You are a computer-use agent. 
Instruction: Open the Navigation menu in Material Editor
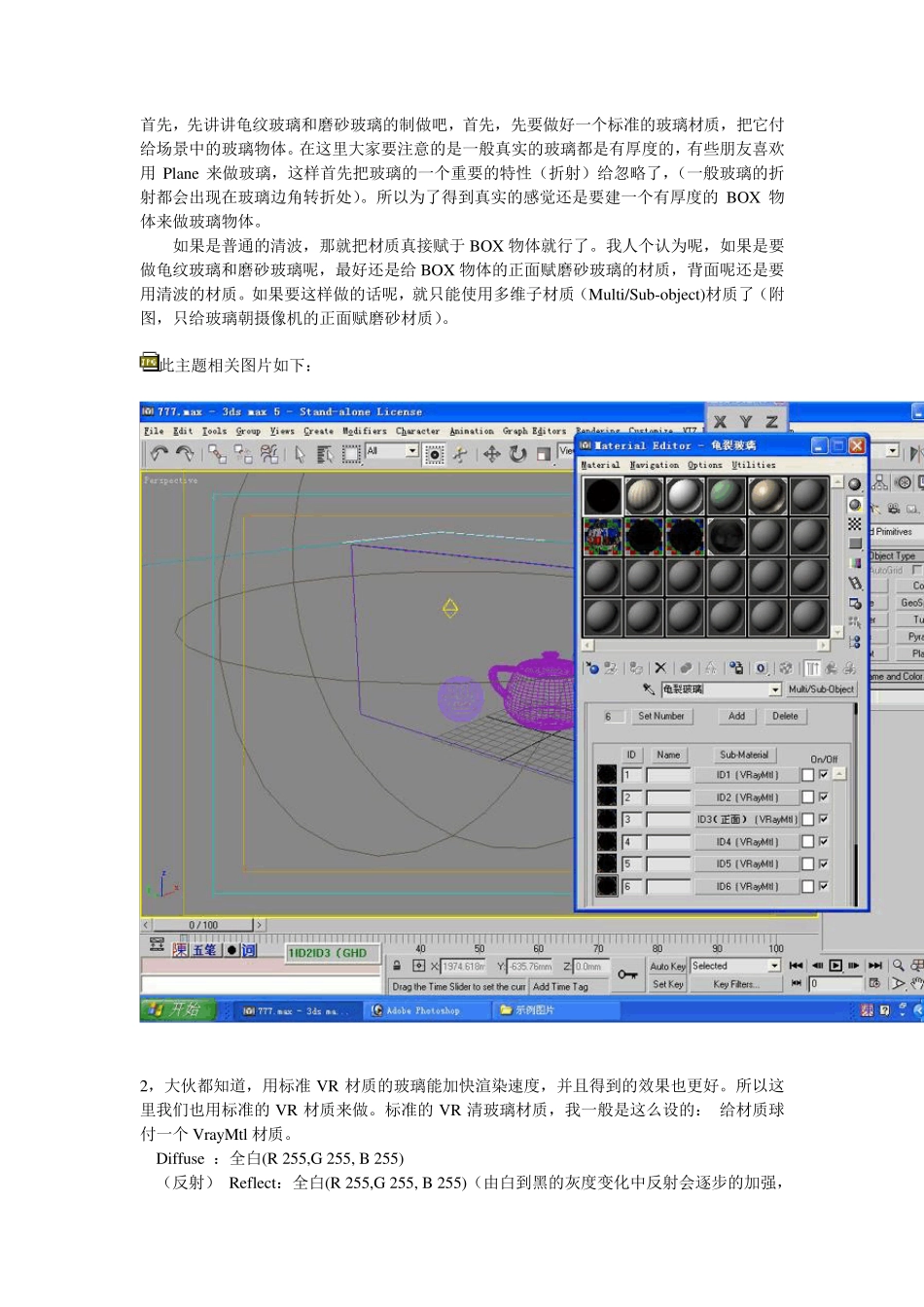[x=655, y=465]
